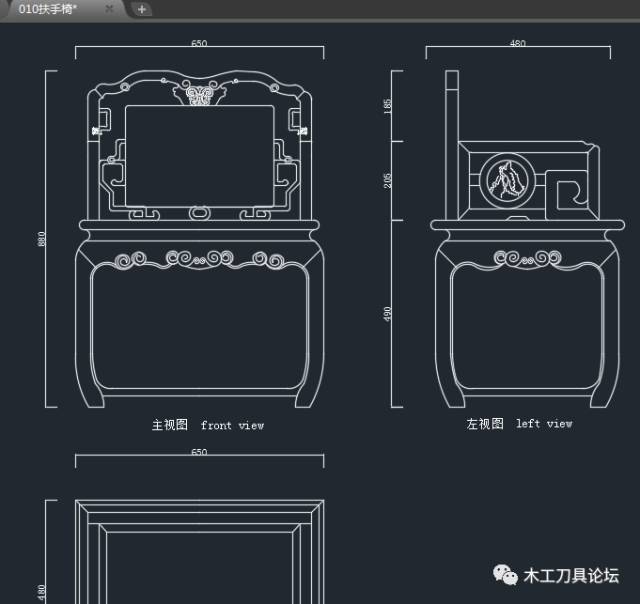Click the 木工刀具论坛 watermark text
The width and height of the screenshot is (640, 604).
(571, 575)
